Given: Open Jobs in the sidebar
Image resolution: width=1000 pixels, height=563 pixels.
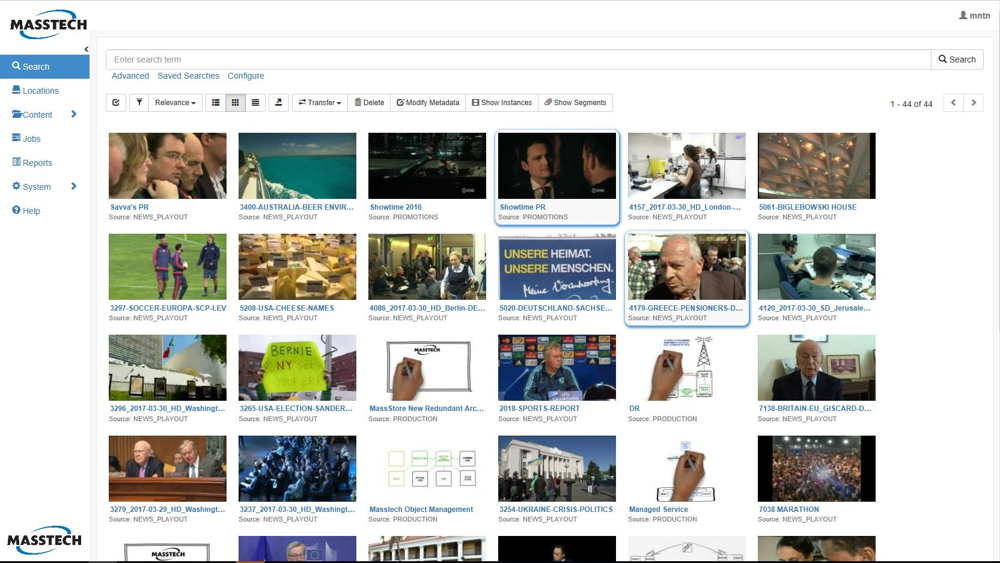Looking at the screenshot, I should coord(26,138).
